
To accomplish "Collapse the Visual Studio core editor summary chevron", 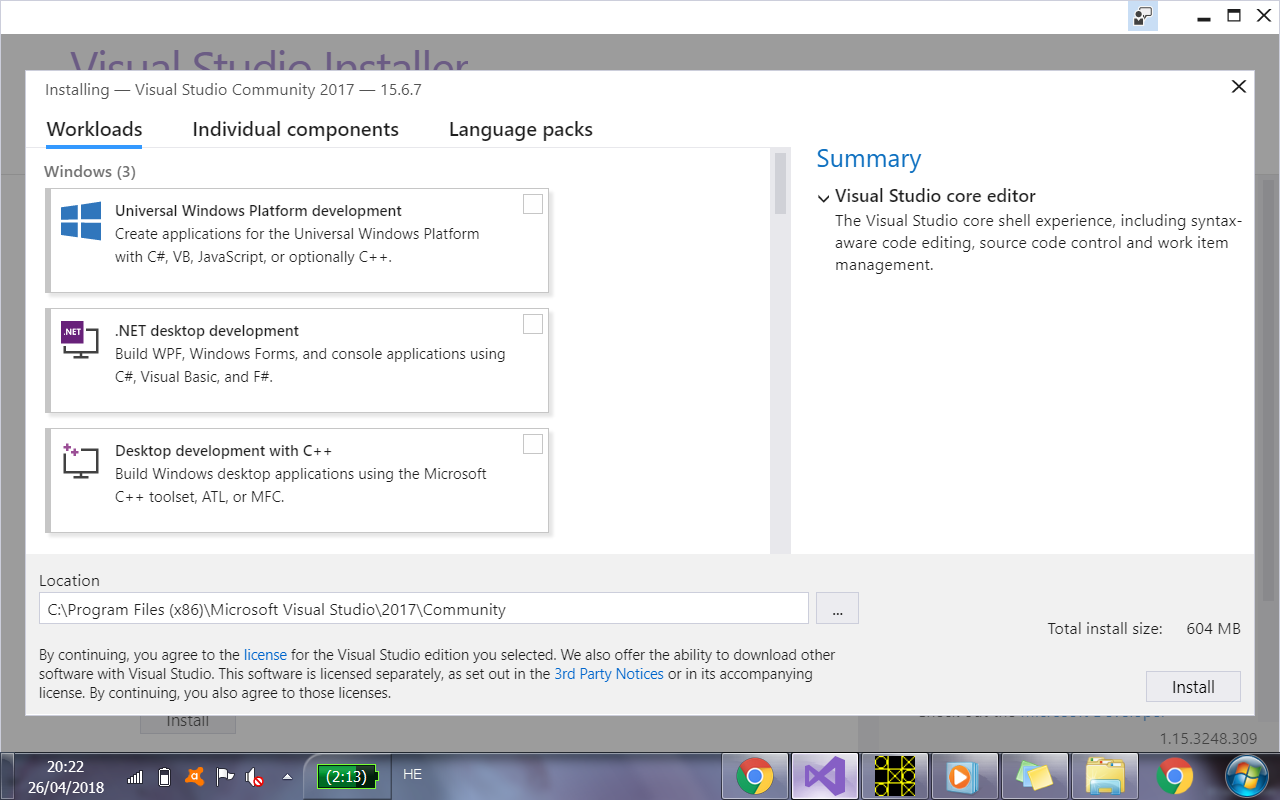I will click(823, 198).
